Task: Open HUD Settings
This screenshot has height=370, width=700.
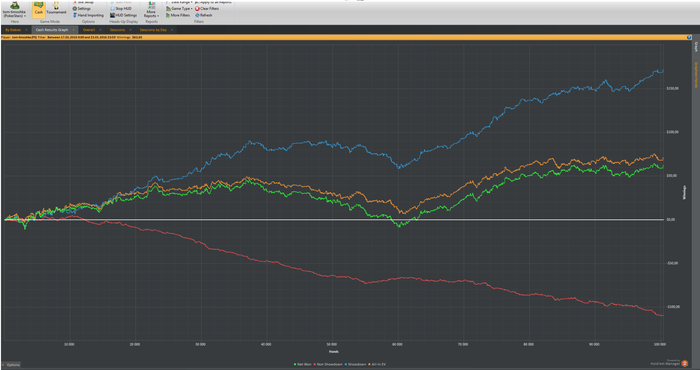Action: pyautogui.click(x=123, y=15)
